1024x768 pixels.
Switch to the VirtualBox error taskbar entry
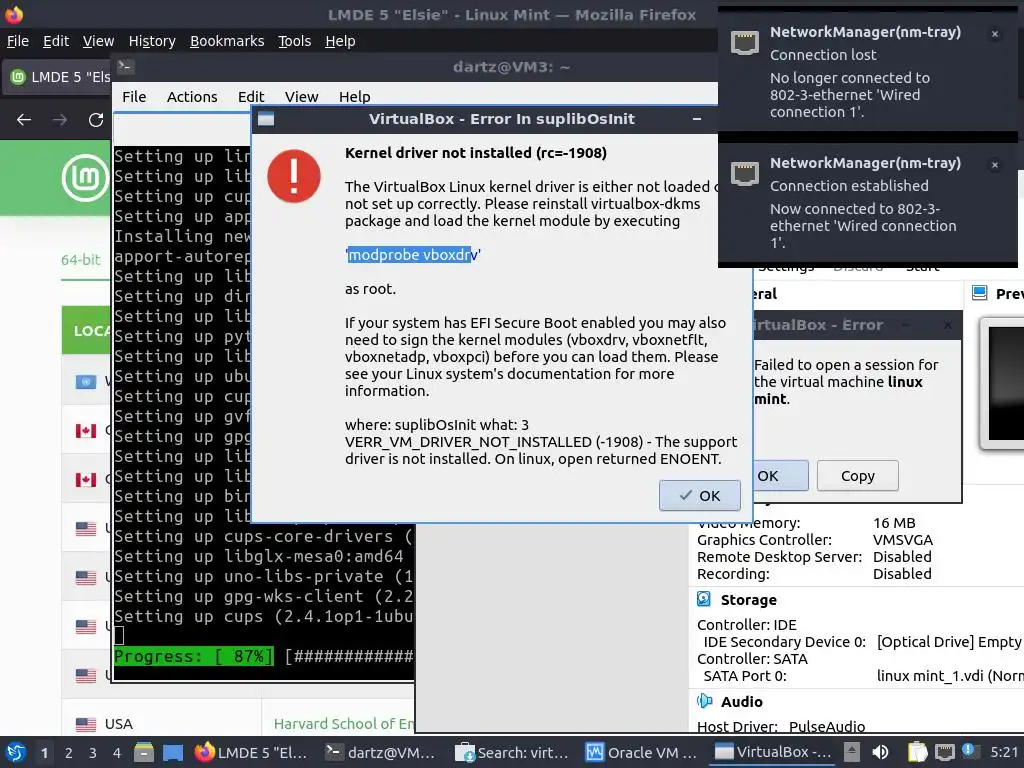[774, 753]
